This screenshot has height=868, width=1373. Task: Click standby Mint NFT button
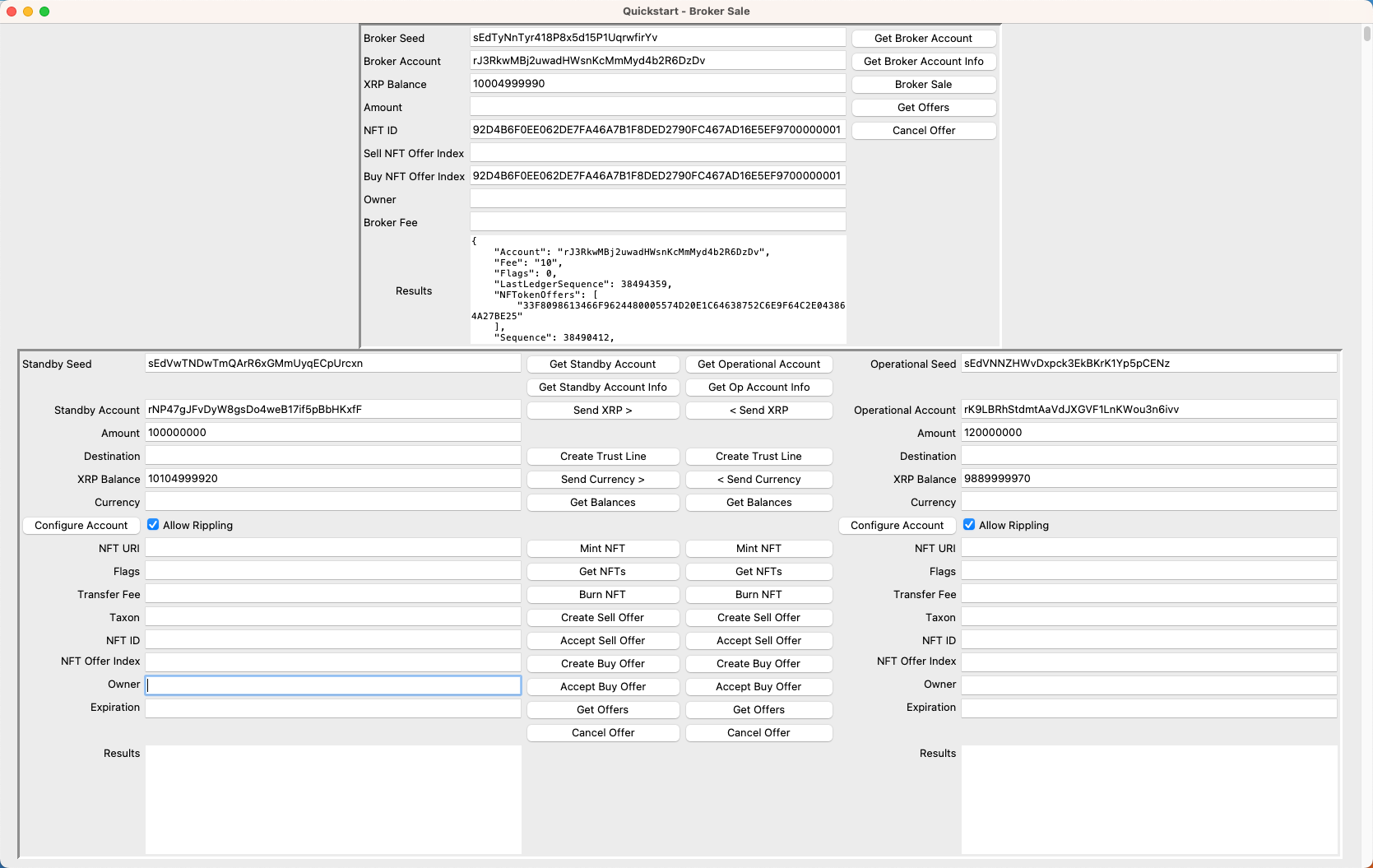tap(602, 549)
